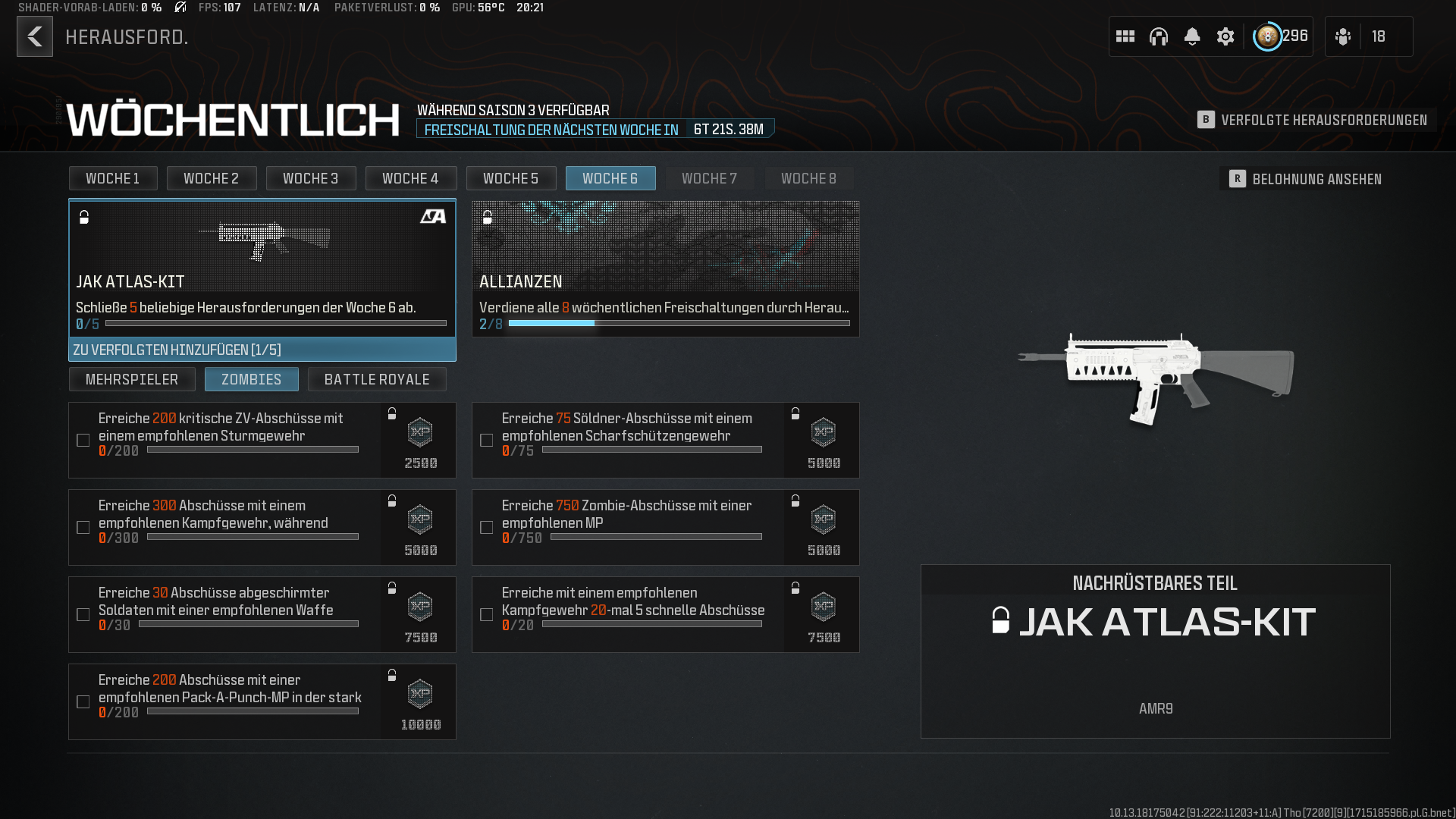Switch to the Woche 5 tab
The width and height of the screenshot is (1456, 819).
510,178
